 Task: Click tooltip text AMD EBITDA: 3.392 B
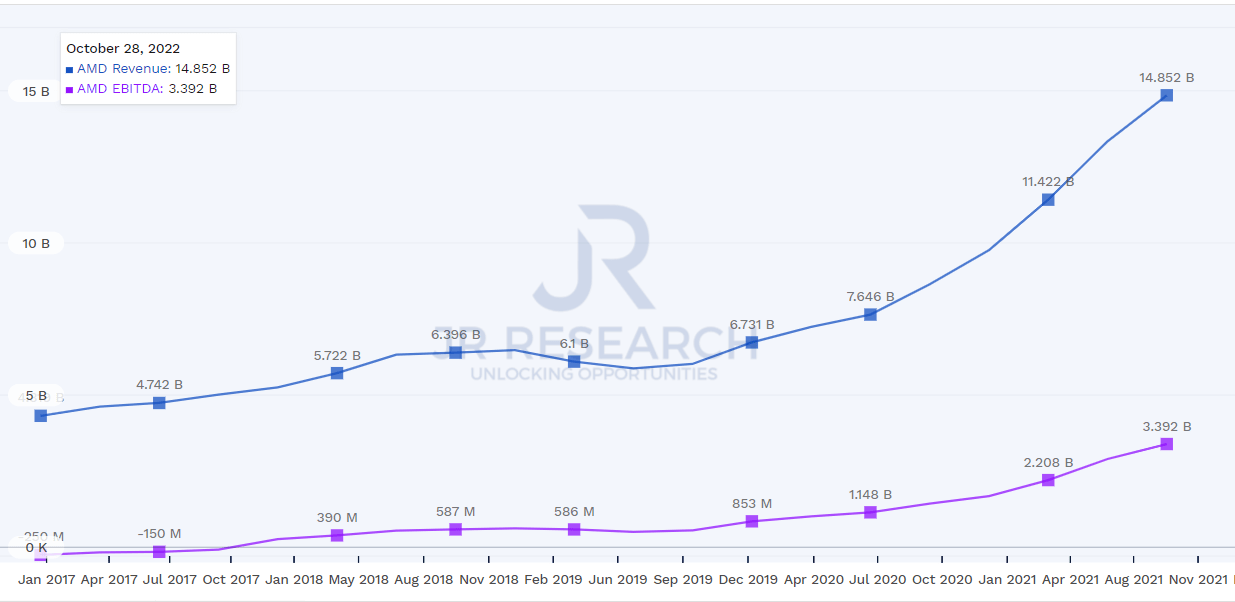tap(147, 89)
